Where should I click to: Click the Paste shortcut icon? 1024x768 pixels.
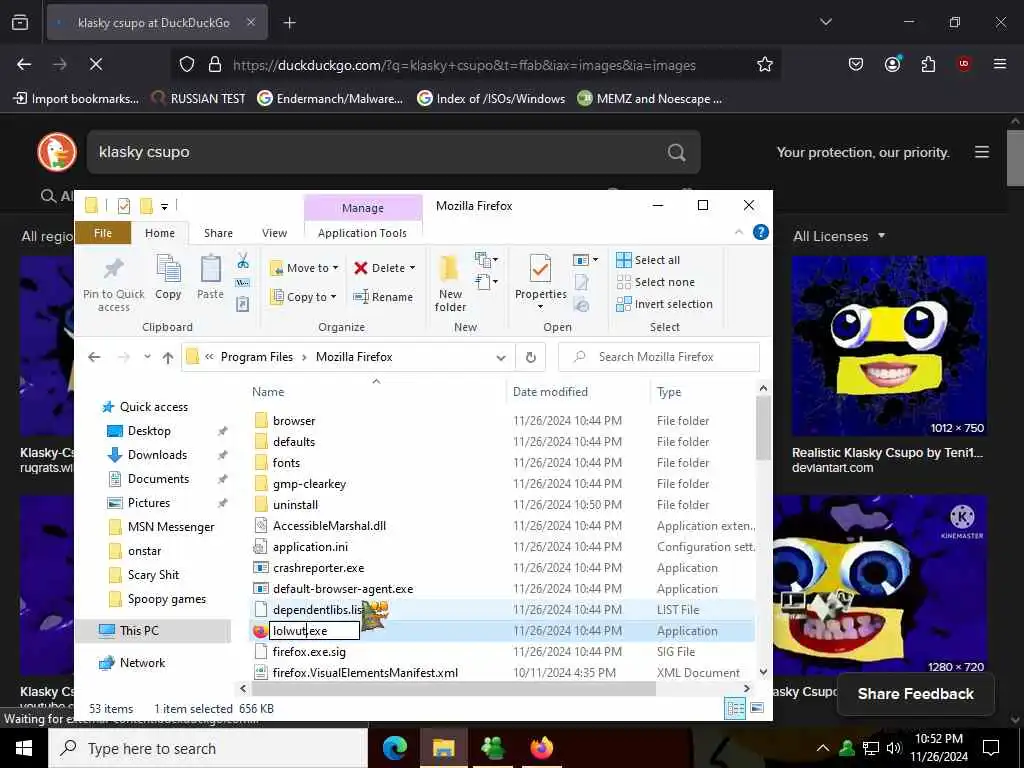click(243, 304)
